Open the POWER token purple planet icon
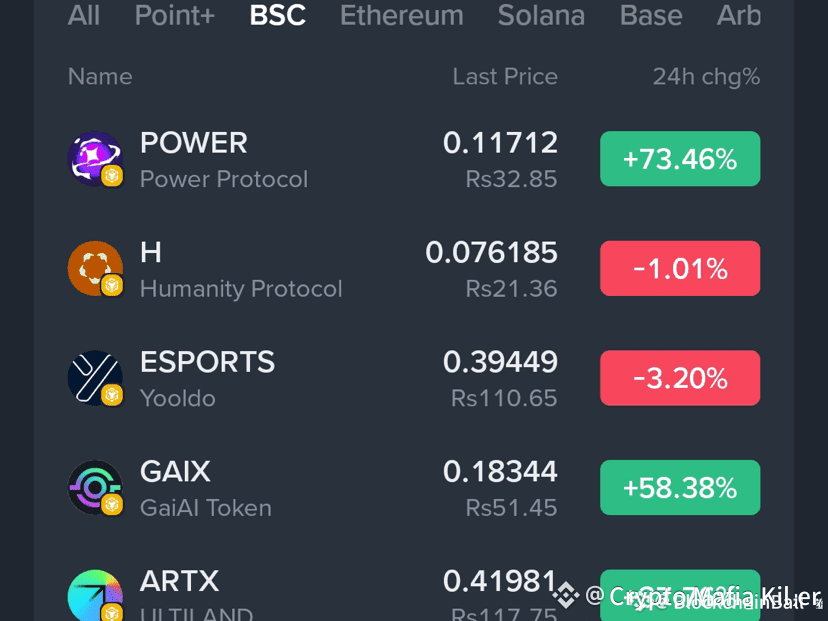 click(x=95, y=158)
